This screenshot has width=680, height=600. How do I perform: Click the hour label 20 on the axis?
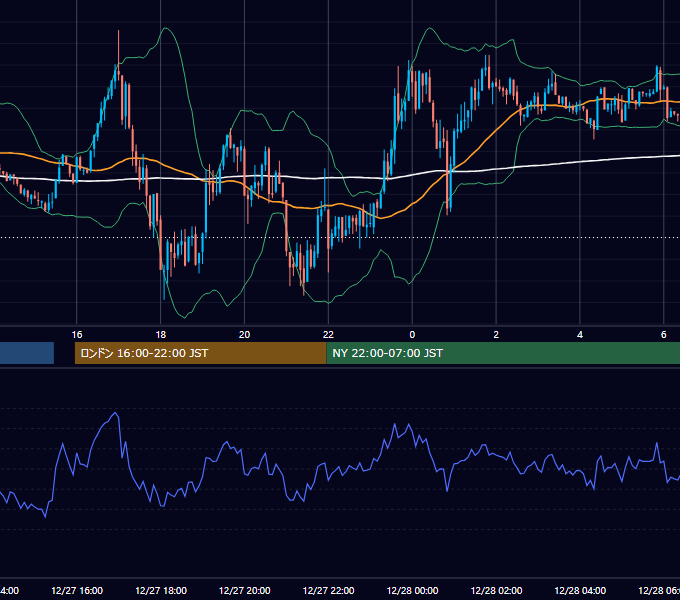point(245,335)
